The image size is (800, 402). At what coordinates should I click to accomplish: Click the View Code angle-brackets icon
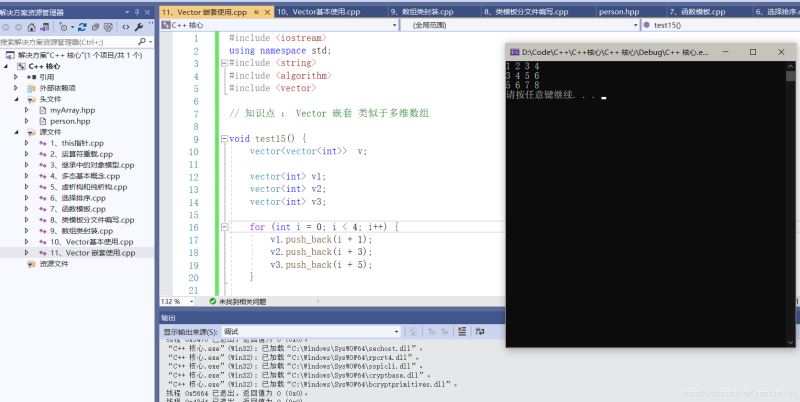pos(126,27)
